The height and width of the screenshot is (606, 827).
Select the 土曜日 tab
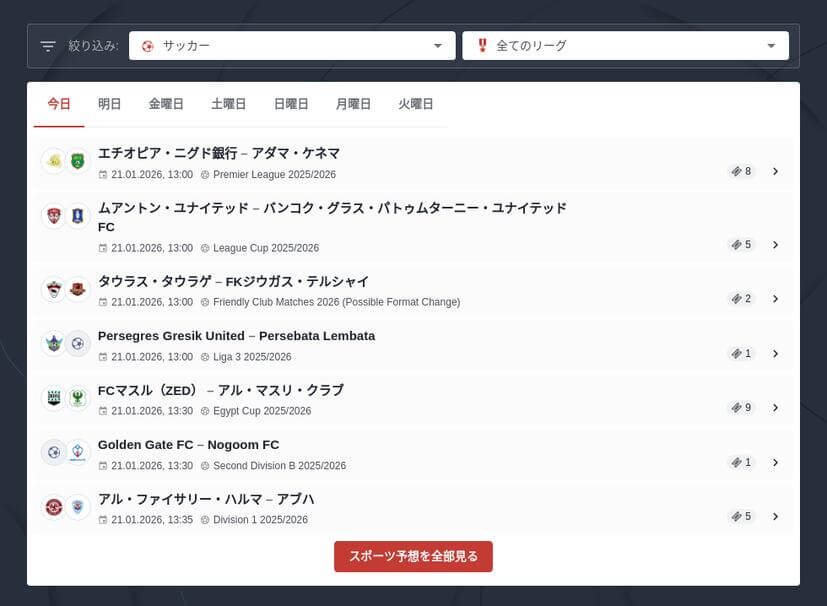(x=229, y=104)
